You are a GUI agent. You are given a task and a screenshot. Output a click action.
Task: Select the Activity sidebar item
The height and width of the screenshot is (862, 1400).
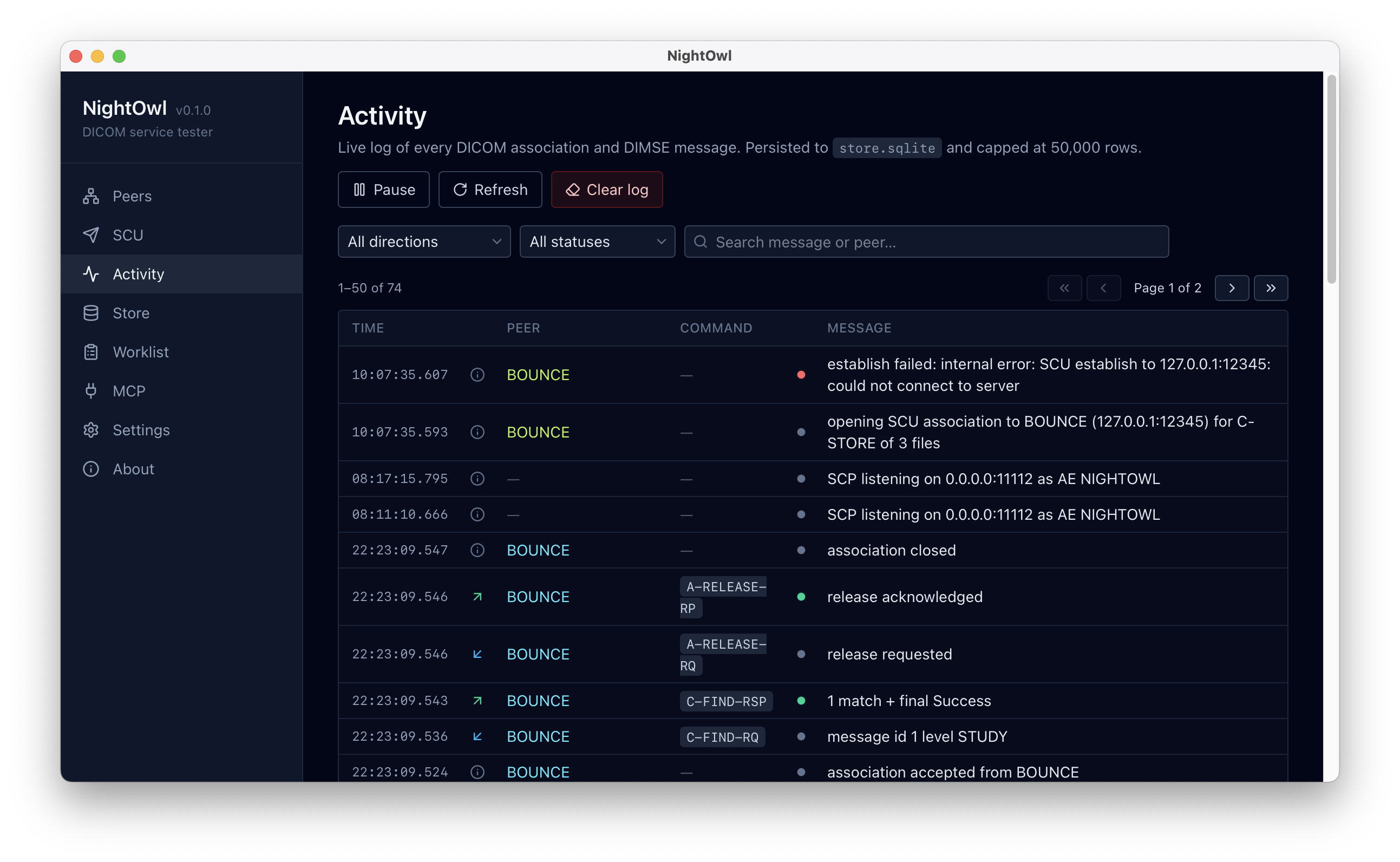click(181, 273)
